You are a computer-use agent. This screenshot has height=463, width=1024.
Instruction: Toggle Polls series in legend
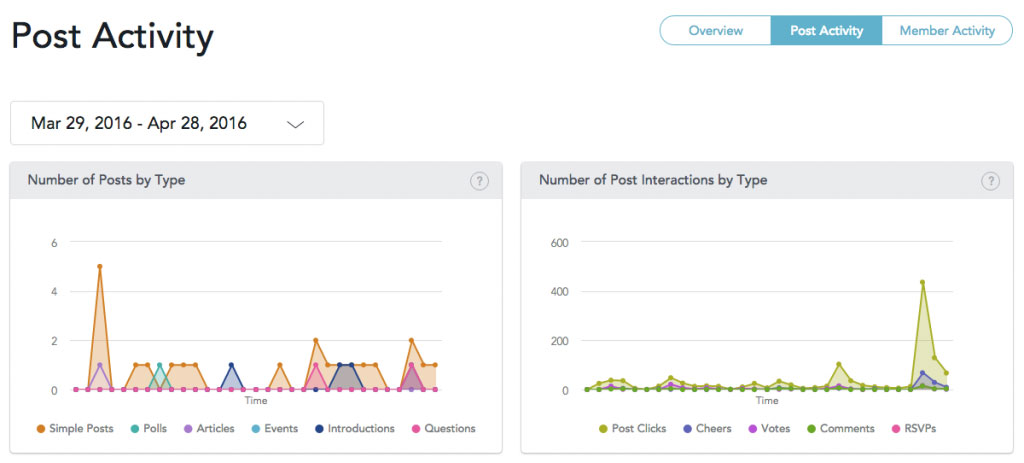coord(149,429)
